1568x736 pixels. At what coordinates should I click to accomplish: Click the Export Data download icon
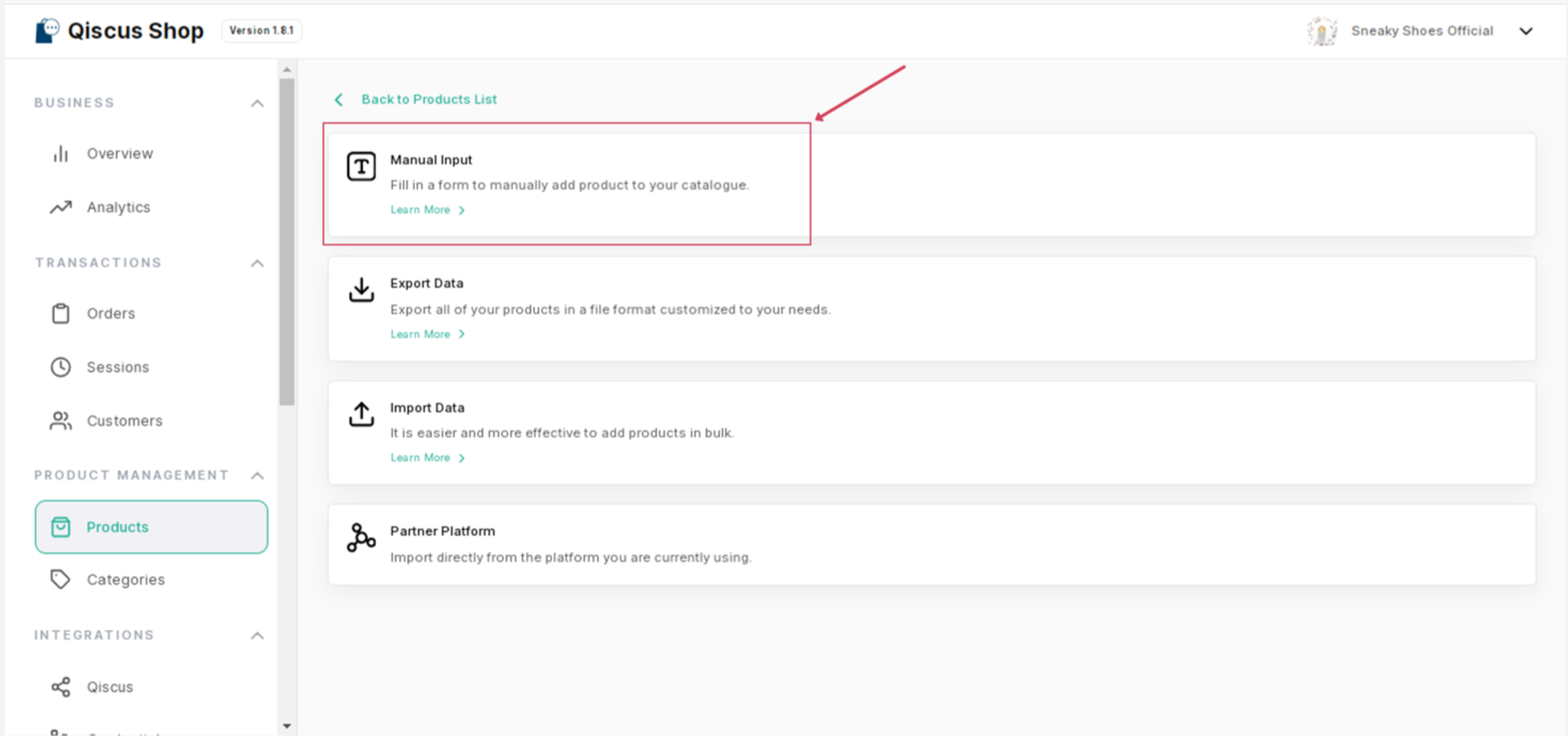361,290
